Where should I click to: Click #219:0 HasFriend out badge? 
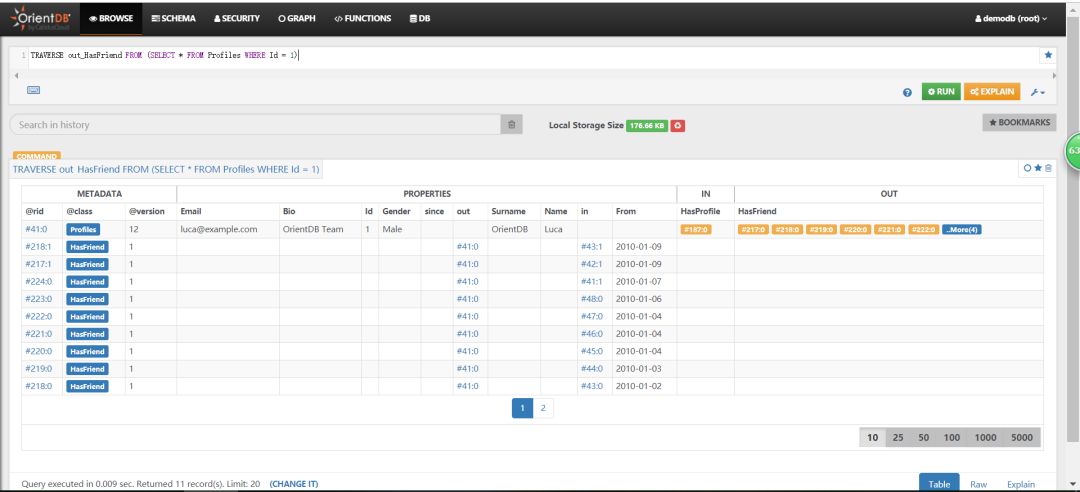[821, 229]
